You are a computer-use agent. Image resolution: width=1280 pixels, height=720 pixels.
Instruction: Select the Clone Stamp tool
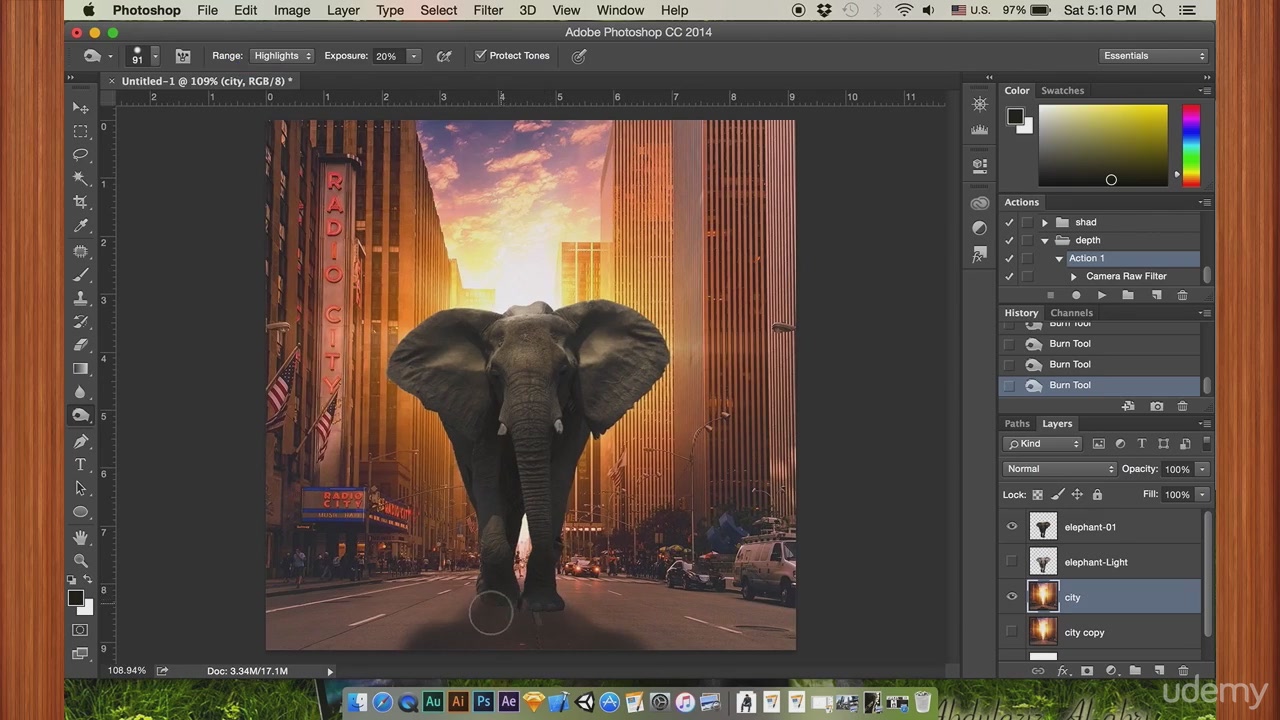(x=80, y=298)
